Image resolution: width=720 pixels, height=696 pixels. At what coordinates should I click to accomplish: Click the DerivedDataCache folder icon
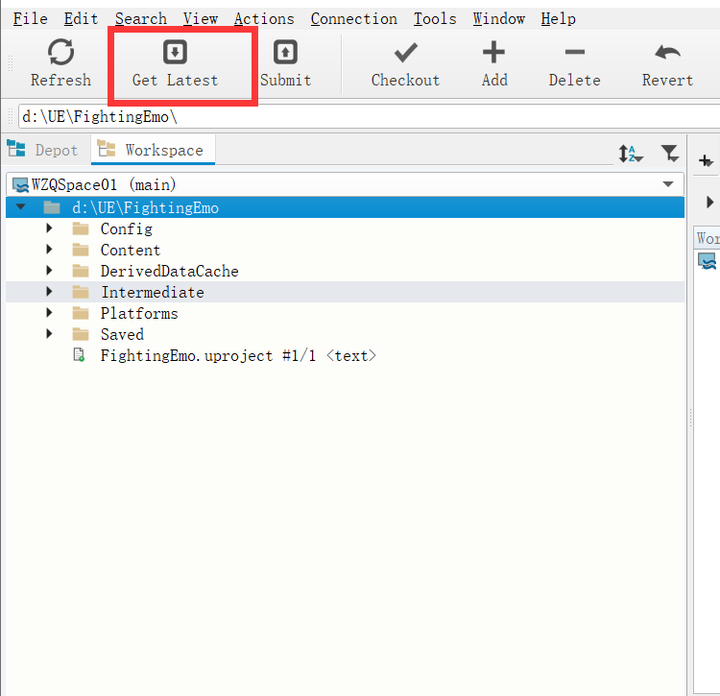[x=81, y=271]
